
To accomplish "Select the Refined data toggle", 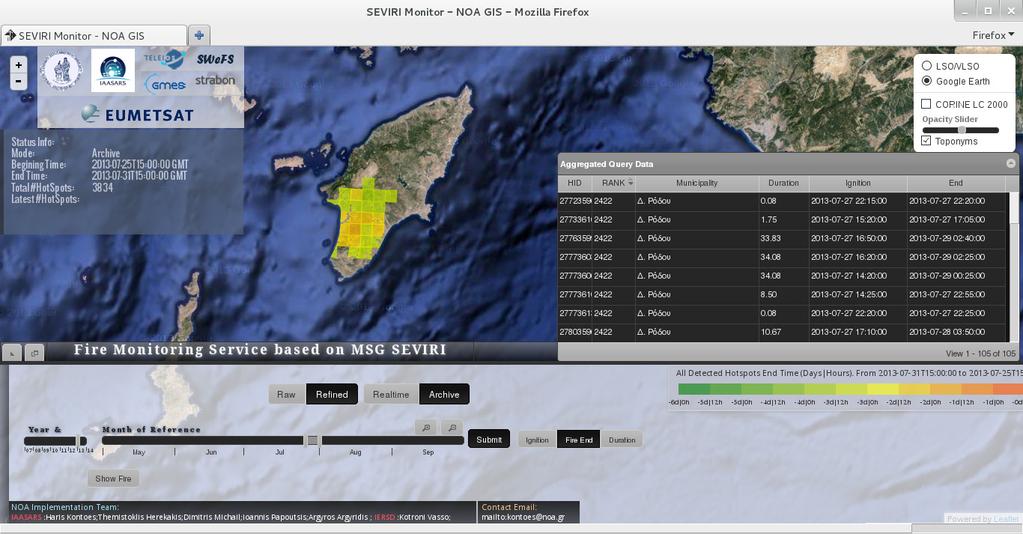I will point(332,394).
